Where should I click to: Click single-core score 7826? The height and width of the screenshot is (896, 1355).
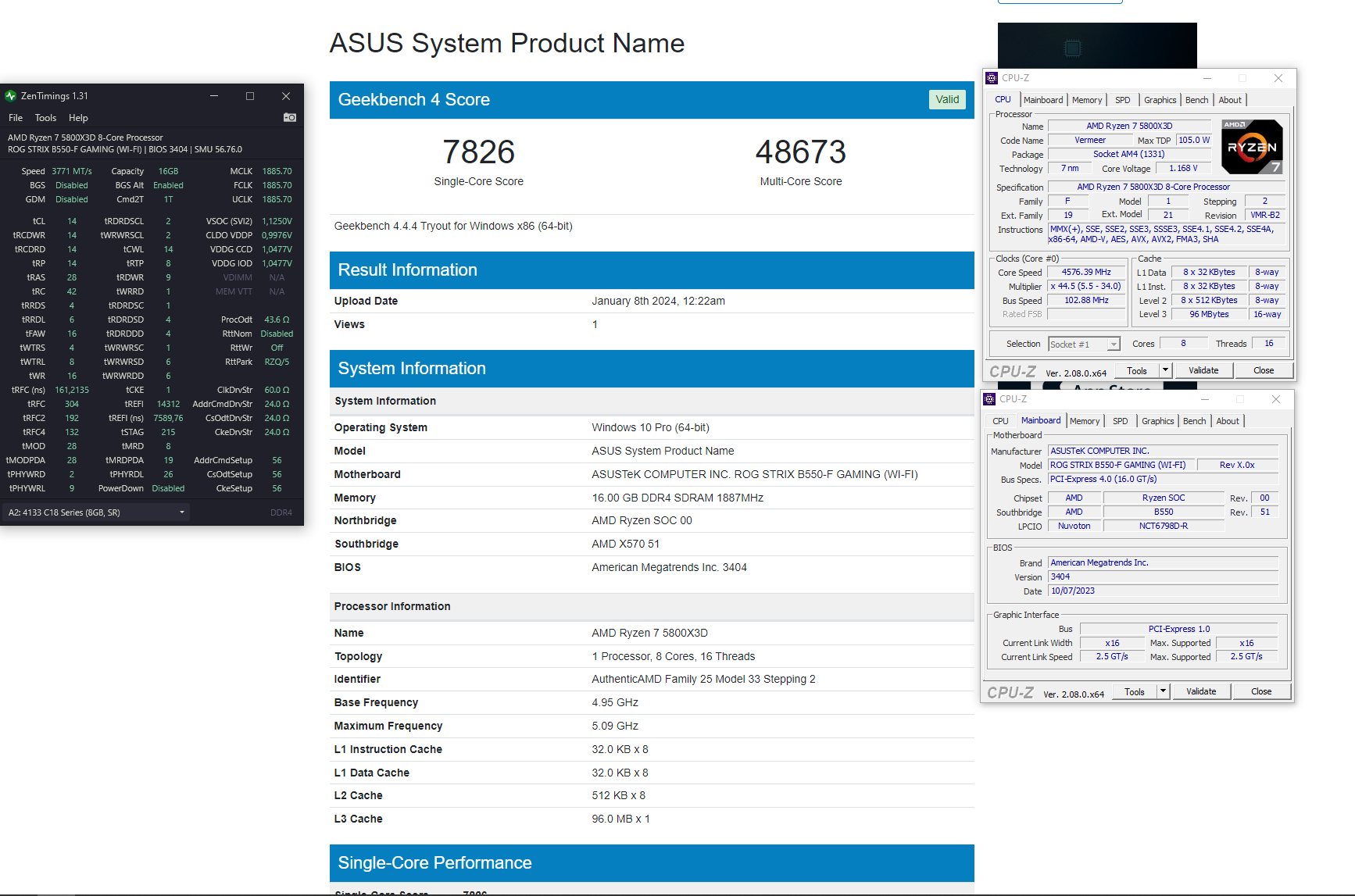click(x=479, y=152)
